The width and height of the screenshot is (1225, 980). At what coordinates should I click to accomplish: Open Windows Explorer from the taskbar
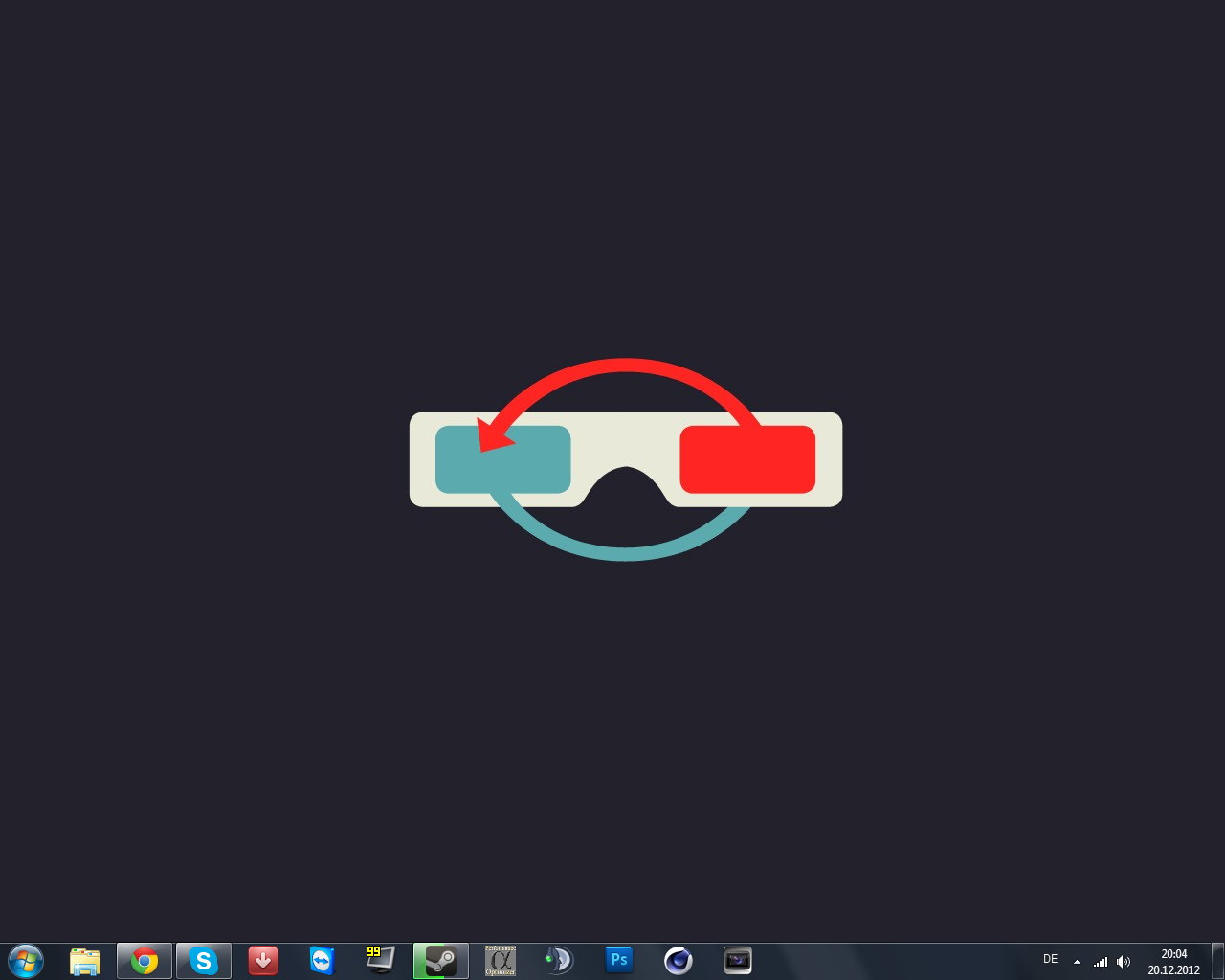[85, 961]
